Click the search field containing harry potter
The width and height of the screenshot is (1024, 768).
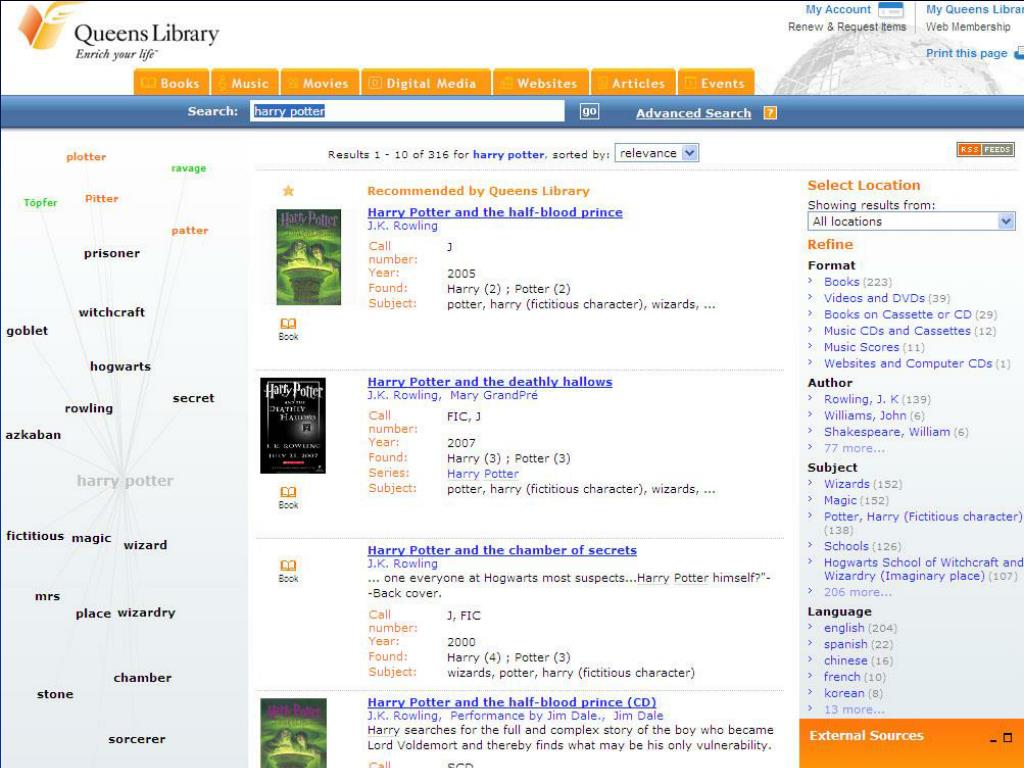[x=407, y=111]
